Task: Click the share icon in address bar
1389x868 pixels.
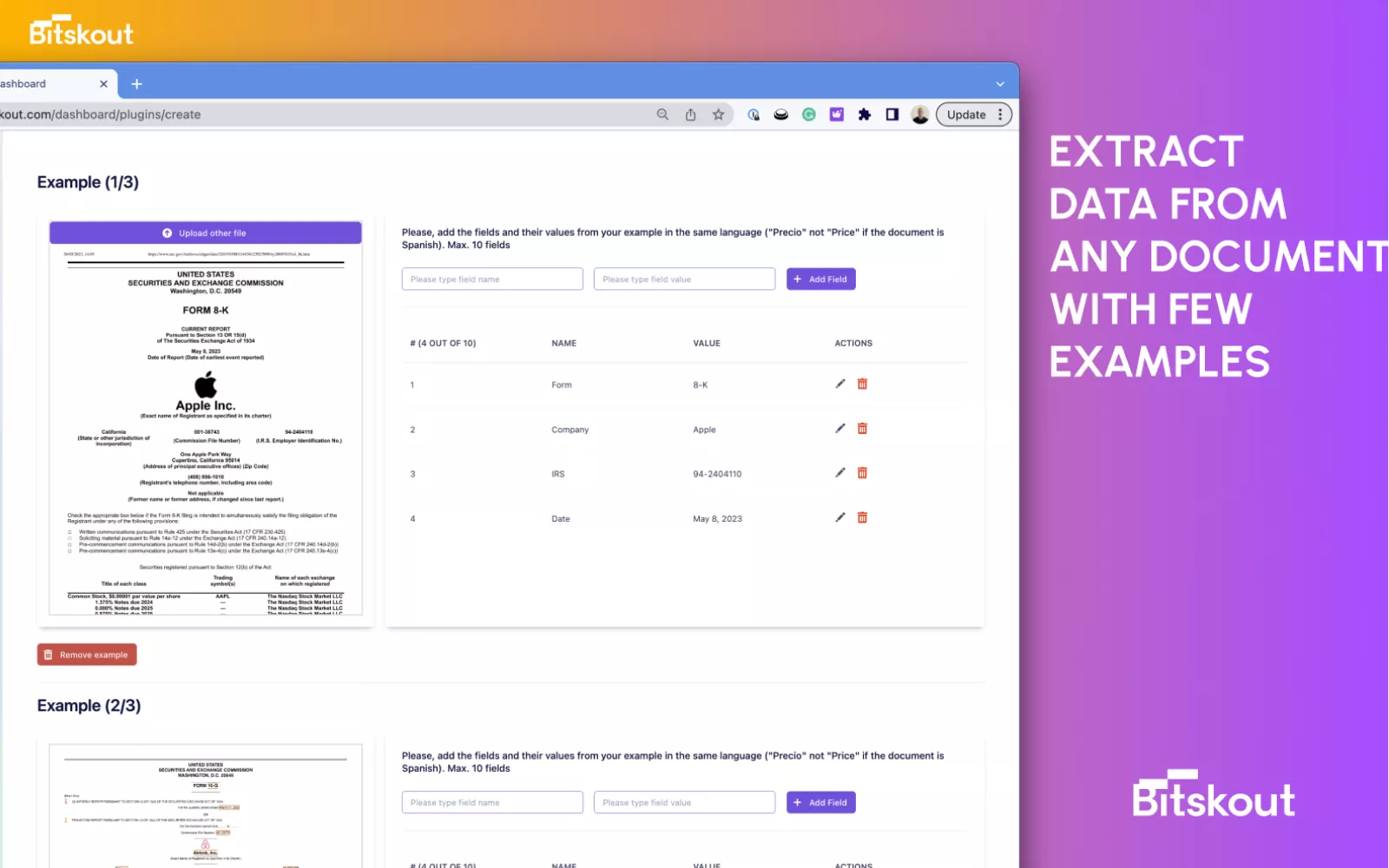Action: click(690, 115)
